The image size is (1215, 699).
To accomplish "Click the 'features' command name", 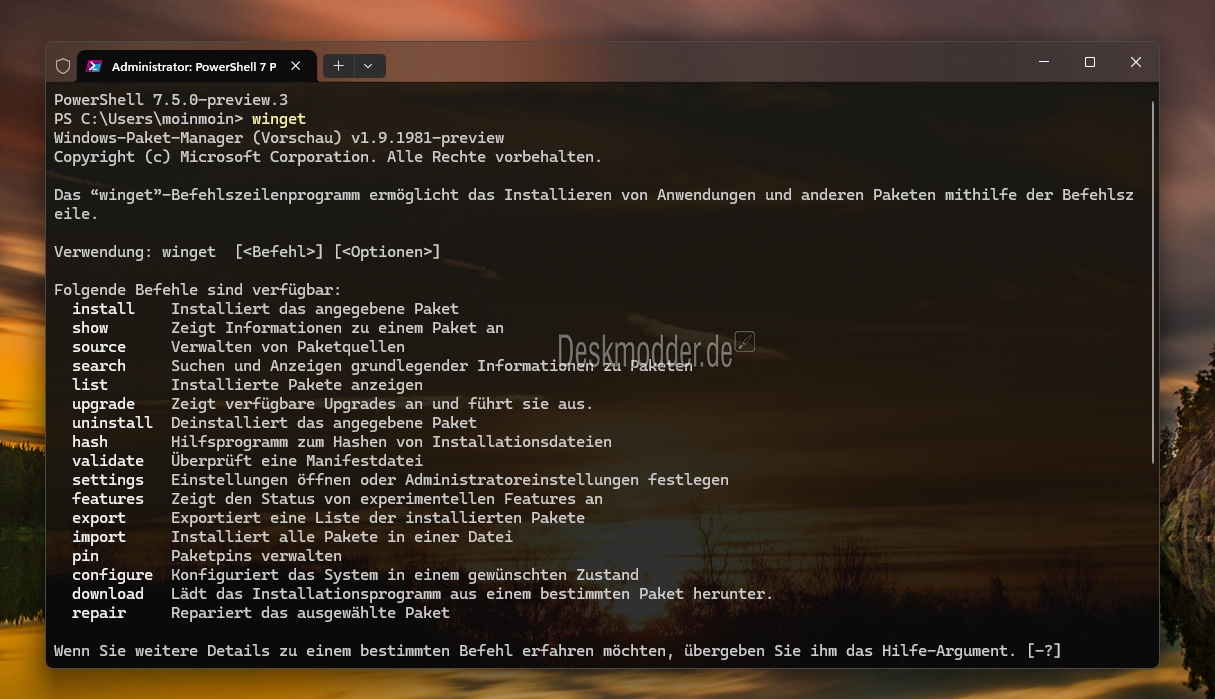I will coord(108,499).
